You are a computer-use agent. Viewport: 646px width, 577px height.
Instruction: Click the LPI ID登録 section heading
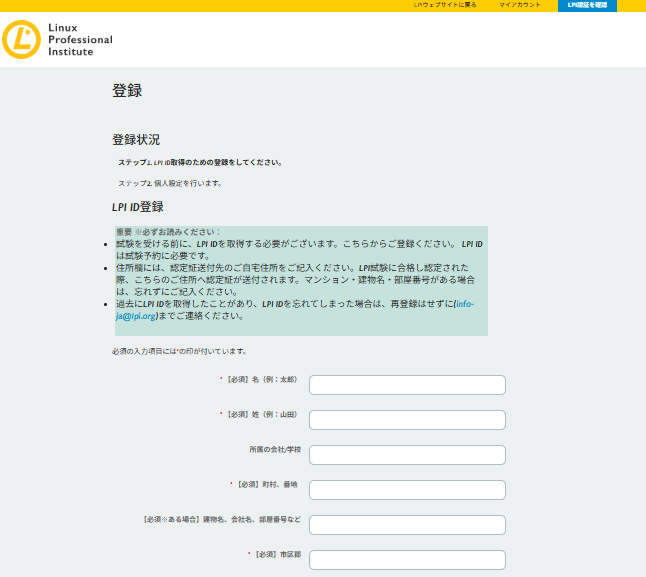(138, 207)
